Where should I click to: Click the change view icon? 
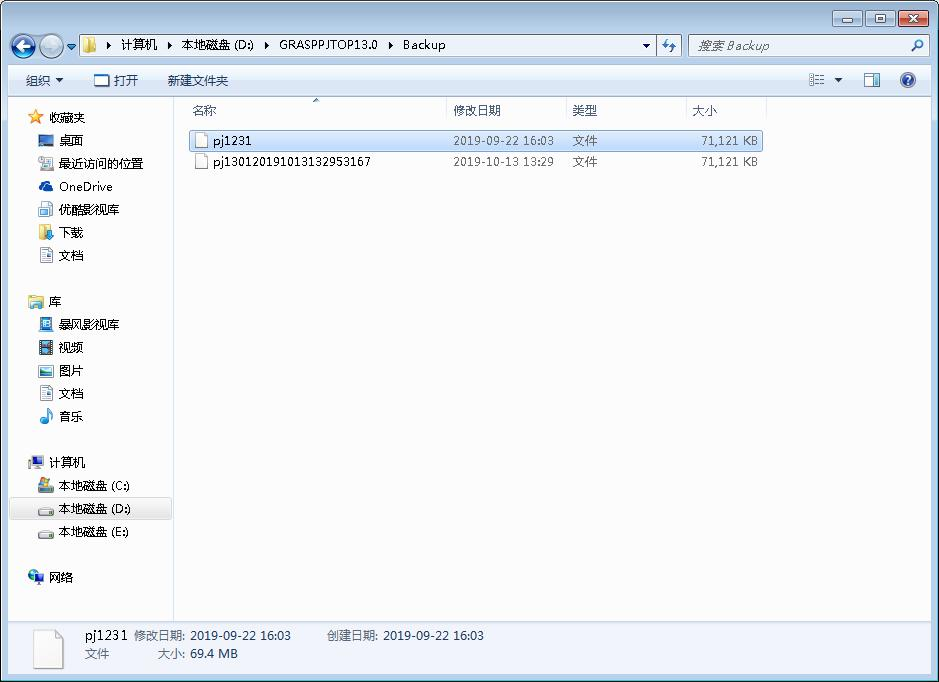(x=817, y=80)
